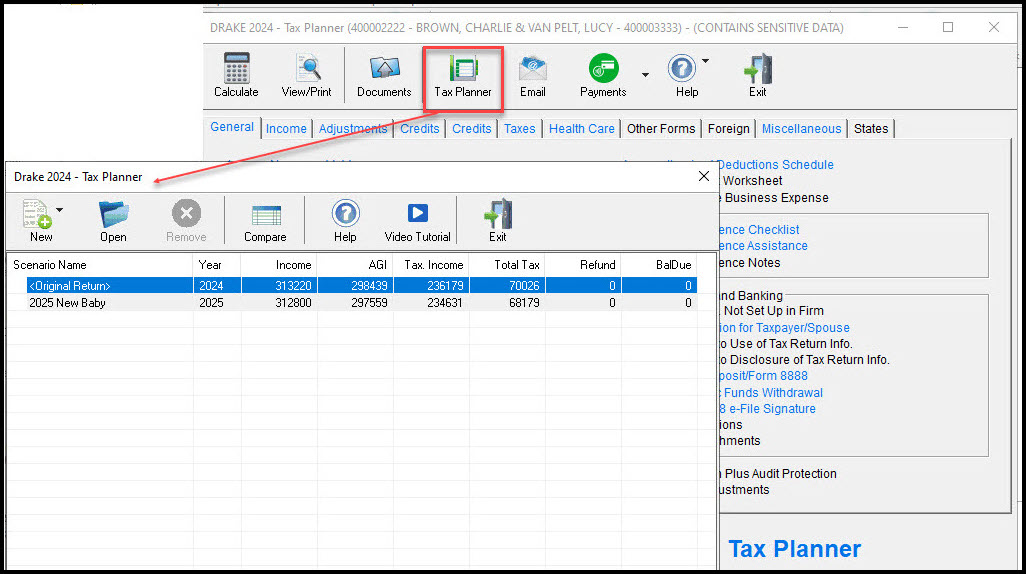Launch Tax Planner from main toolbar
1026x574 pixels.
(463, 76)
